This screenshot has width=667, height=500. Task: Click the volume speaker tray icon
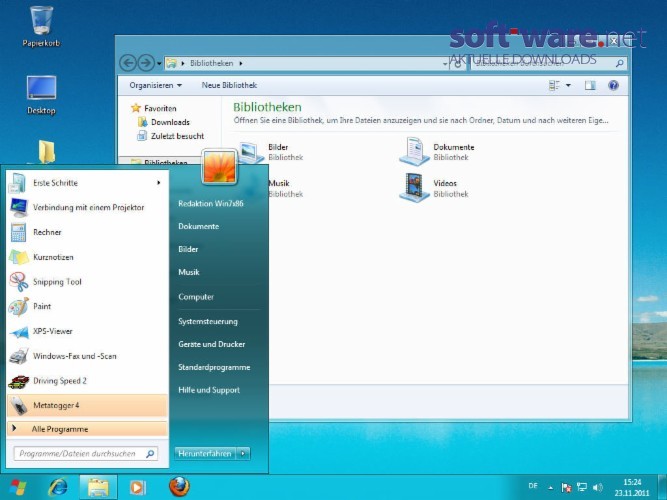(598, 487)
